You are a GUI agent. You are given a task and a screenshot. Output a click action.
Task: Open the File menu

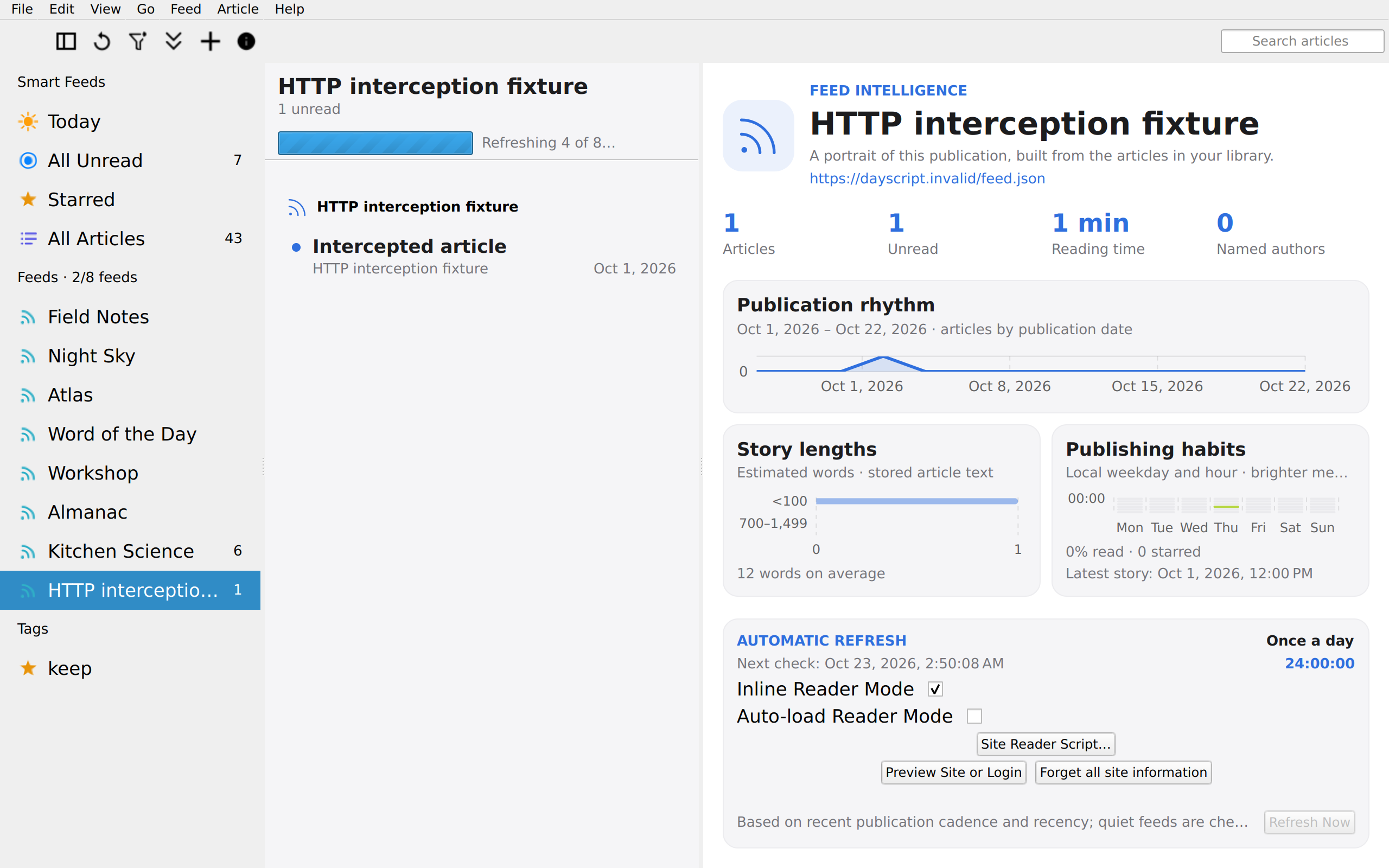22,9
